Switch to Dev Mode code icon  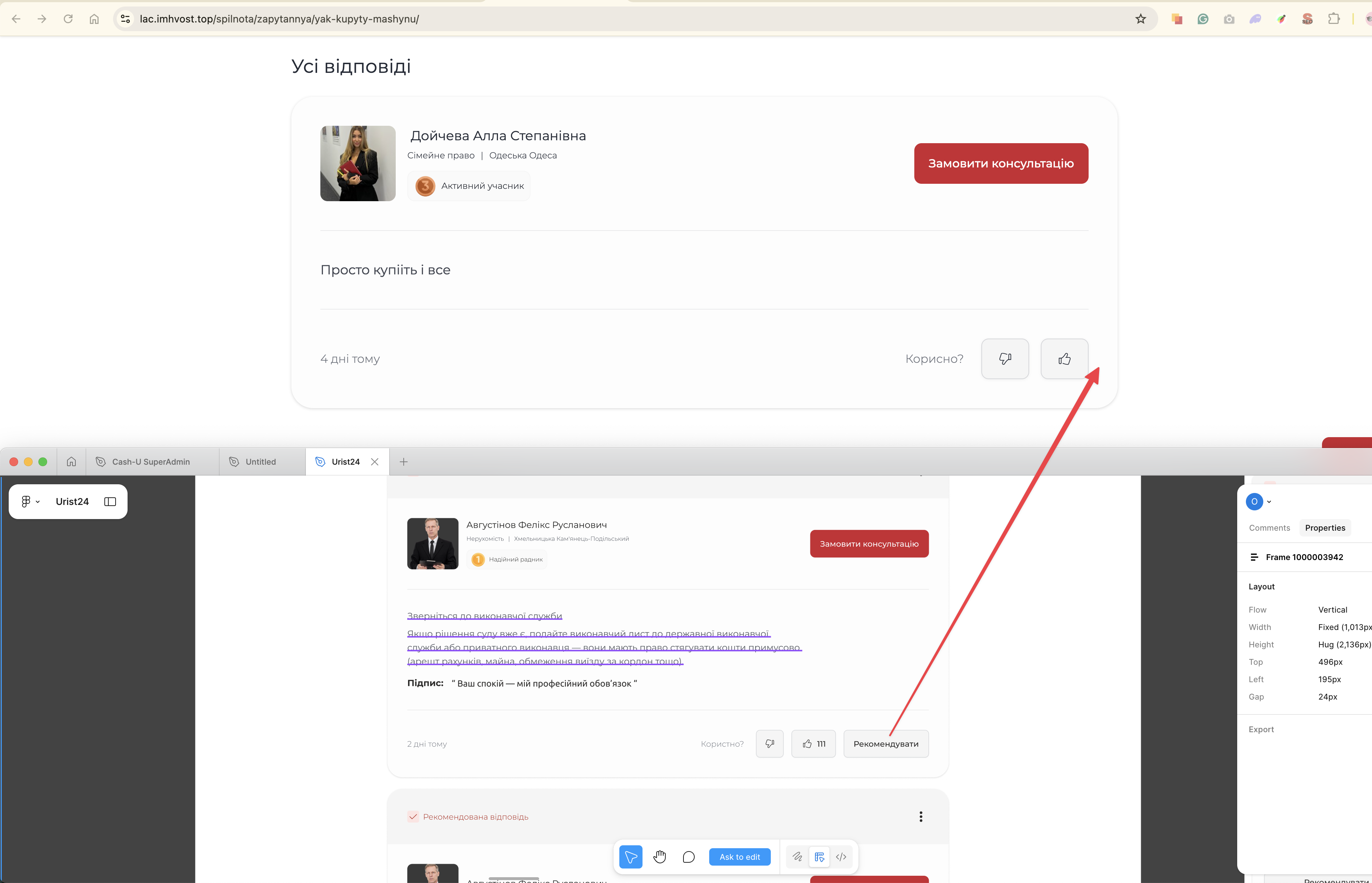[x=841, y=857]
